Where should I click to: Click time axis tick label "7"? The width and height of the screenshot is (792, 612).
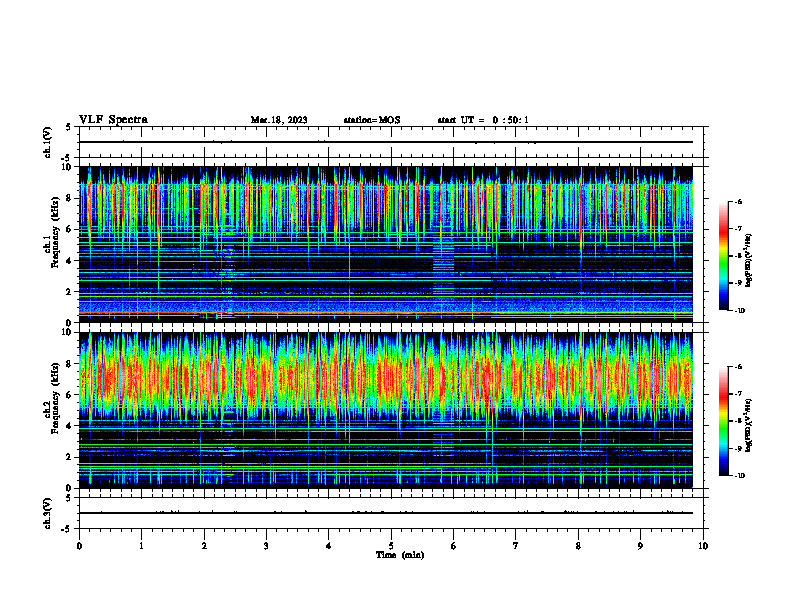point(516,546)
